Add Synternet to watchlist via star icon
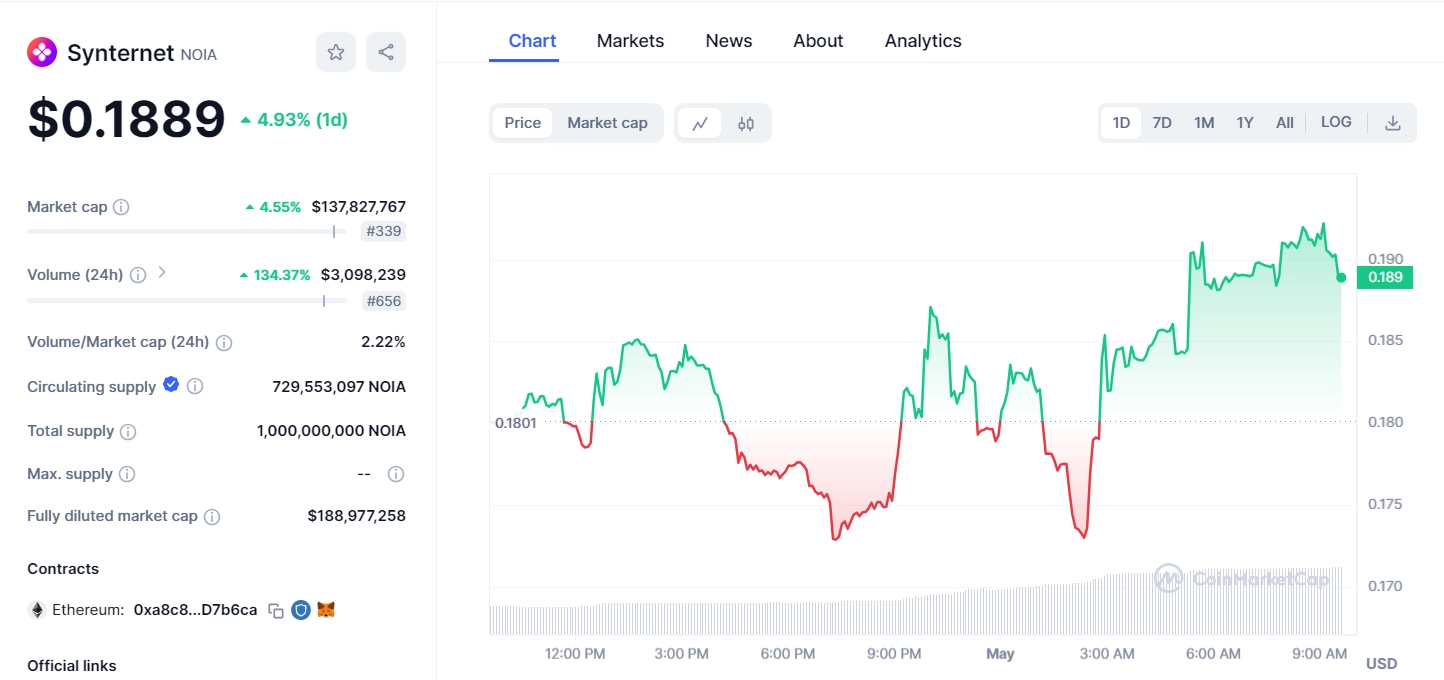1444x680 pixels. click(336, 52)
